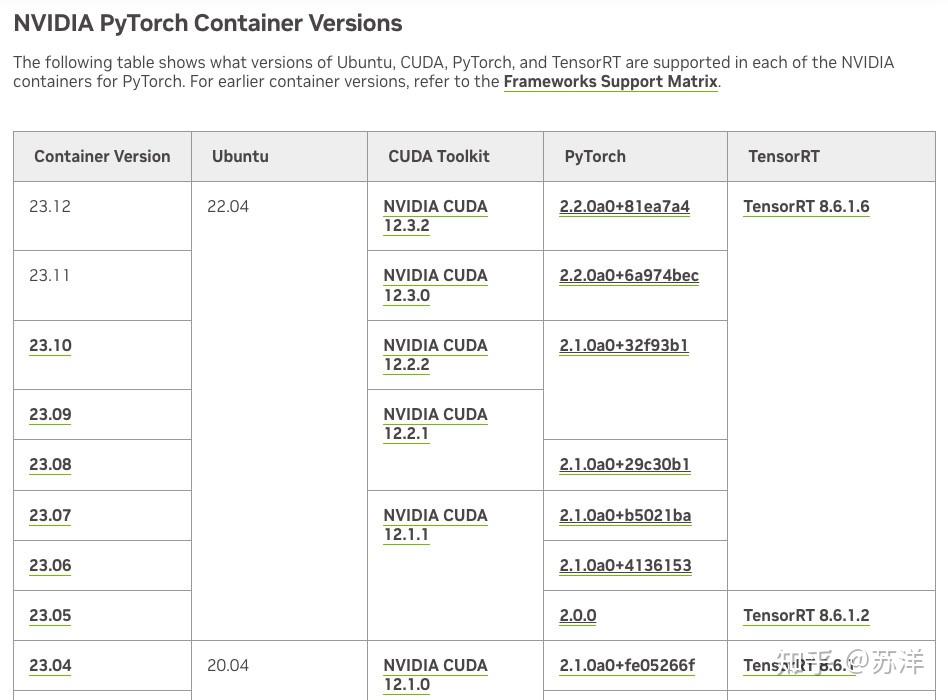Open container version 23.07 link

coord(50,516)
